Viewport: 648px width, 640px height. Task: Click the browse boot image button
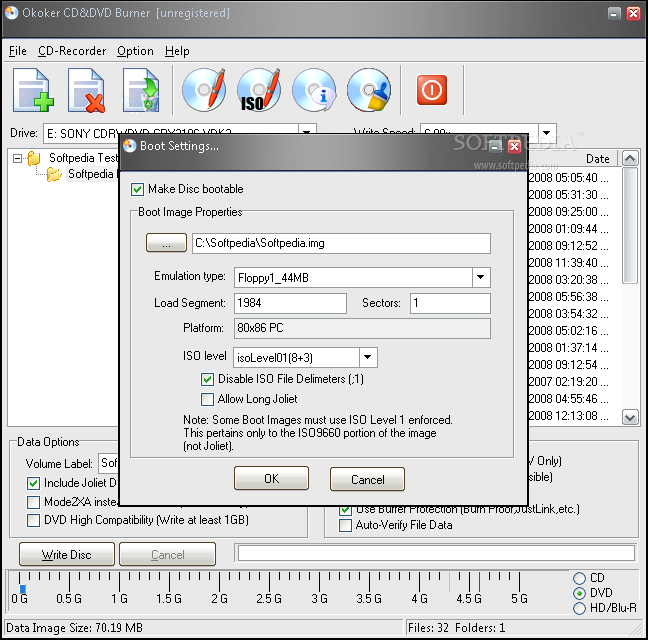166,243
